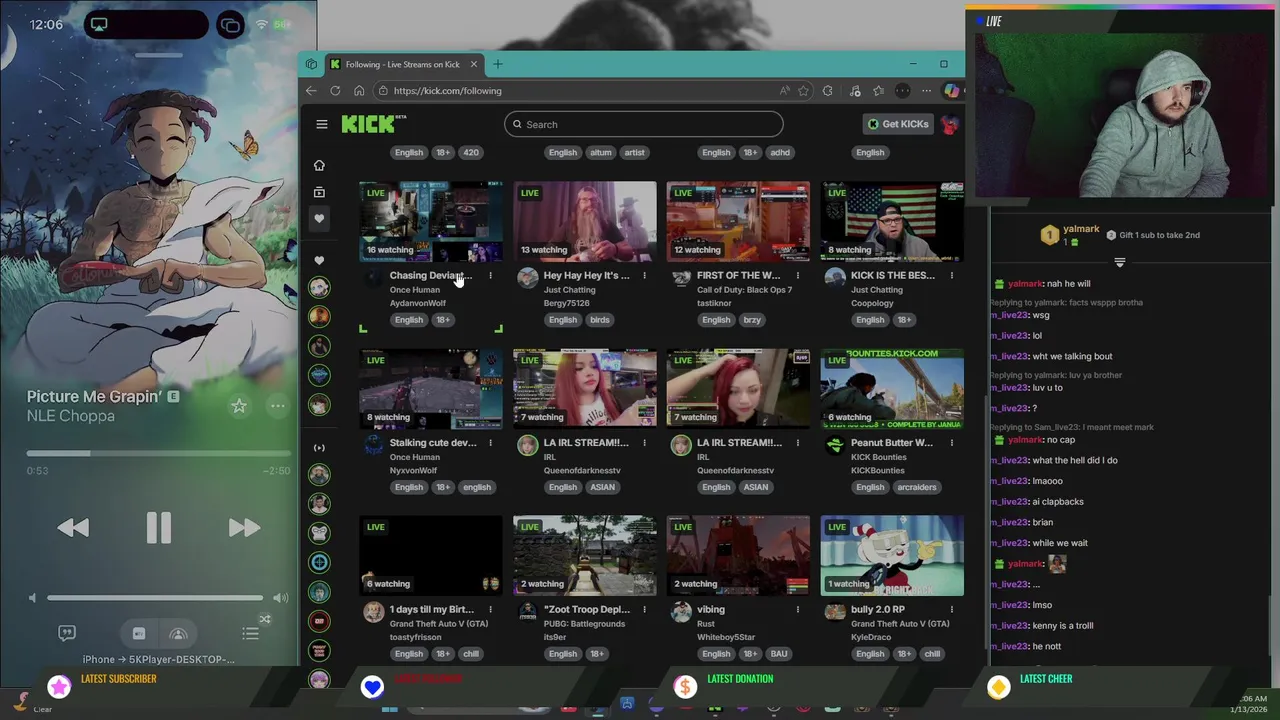Viewport: 1280px width, 720px height.
Task: Open options menu for FIRST OF THE W stream
Action: coord(798,275)
